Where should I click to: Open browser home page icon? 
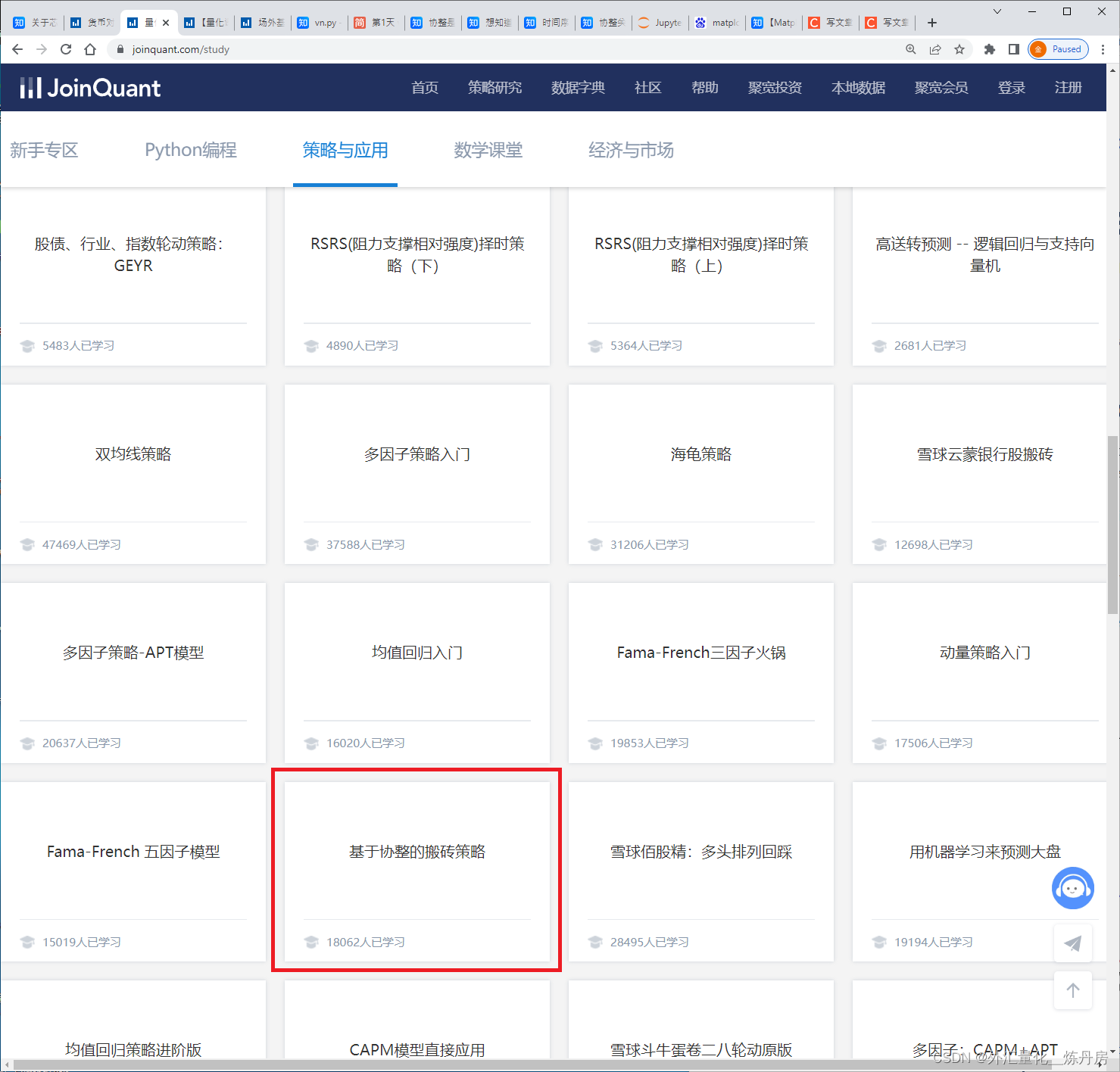pyautogui.click(x=90, y=49)
